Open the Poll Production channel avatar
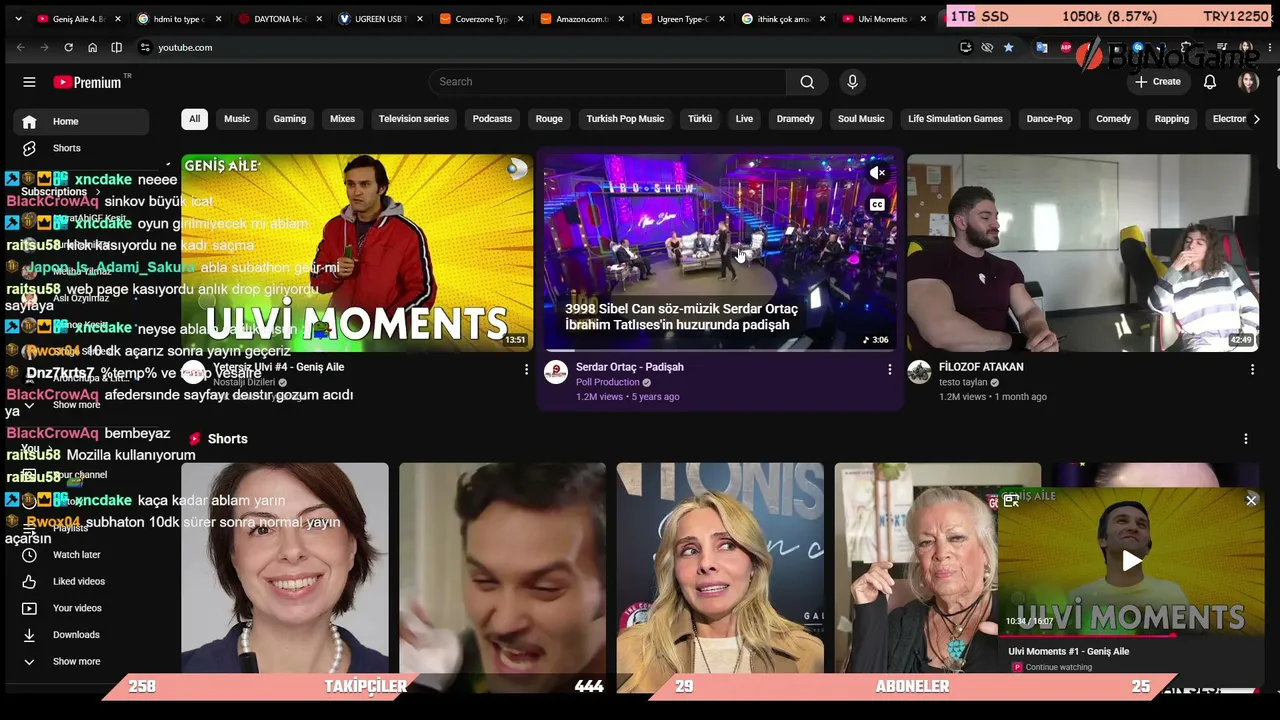The width and height of the screenshot is (1280, 720). pyautogui.click(x=555, y=373)
